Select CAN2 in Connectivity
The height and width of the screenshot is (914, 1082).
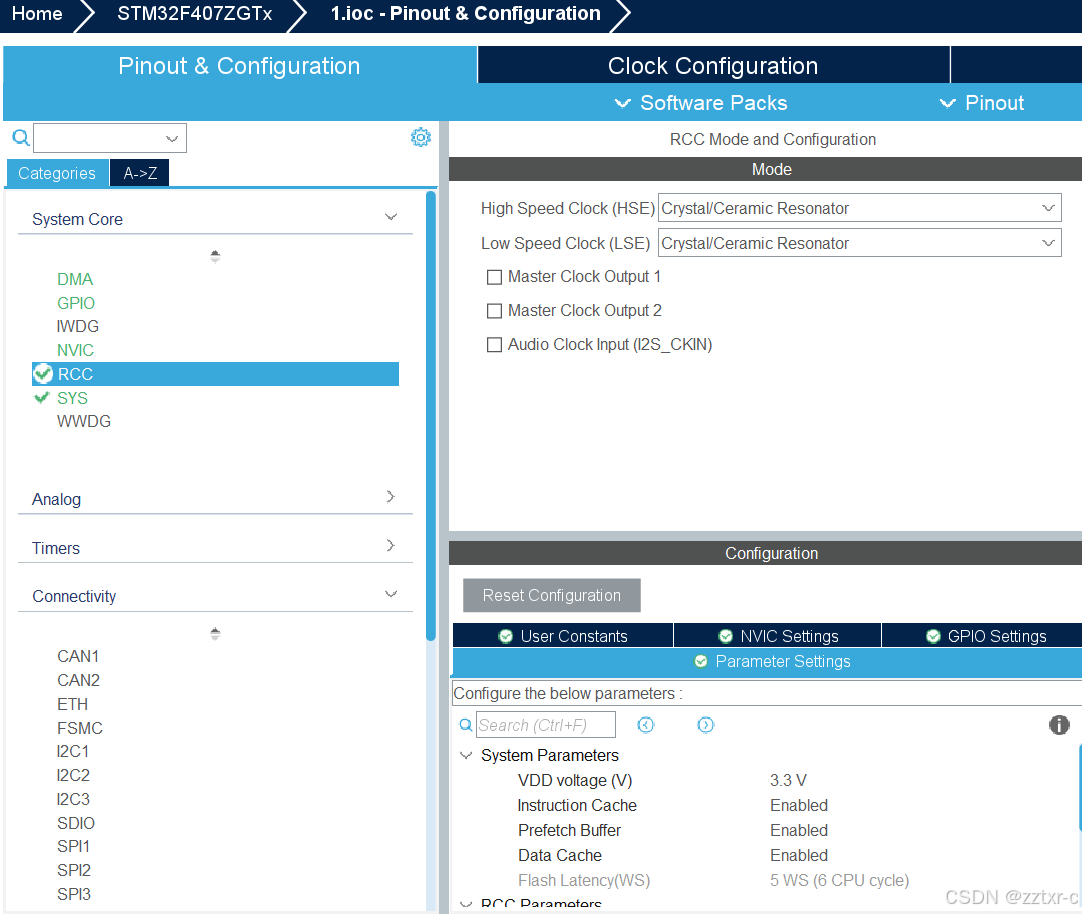click(x=79, y=680)
